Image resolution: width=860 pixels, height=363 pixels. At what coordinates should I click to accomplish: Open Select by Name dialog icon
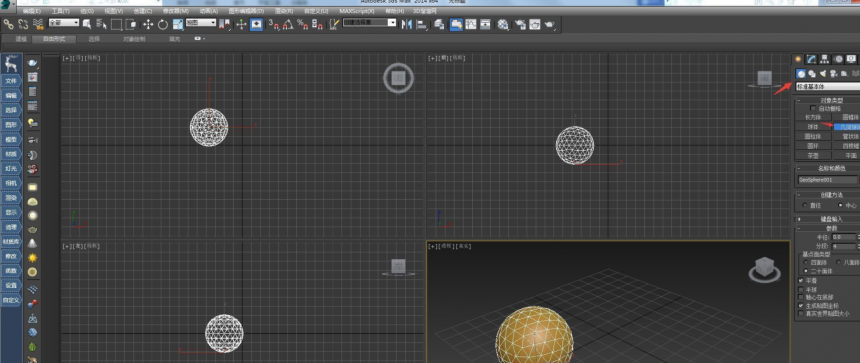tap(101, 24)
